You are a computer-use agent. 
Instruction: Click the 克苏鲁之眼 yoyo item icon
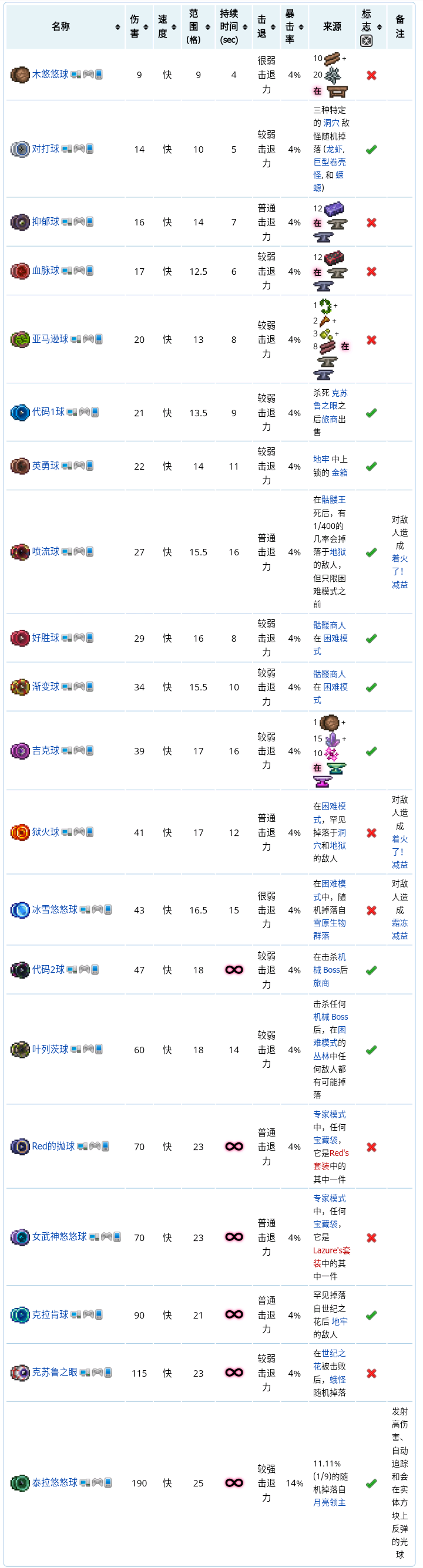point(19,1373)
